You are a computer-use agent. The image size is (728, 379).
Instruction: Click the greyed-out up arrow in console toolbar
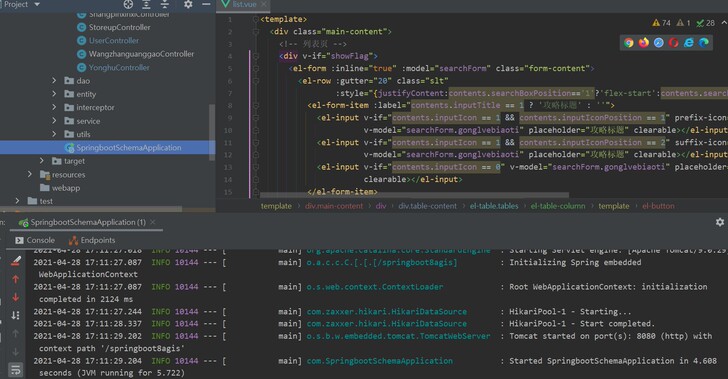click(x=15, y=333)
